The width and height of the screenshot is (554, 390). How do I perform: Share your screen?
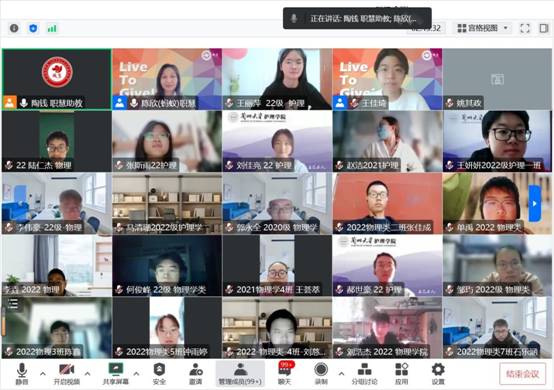tap(116, 374)
